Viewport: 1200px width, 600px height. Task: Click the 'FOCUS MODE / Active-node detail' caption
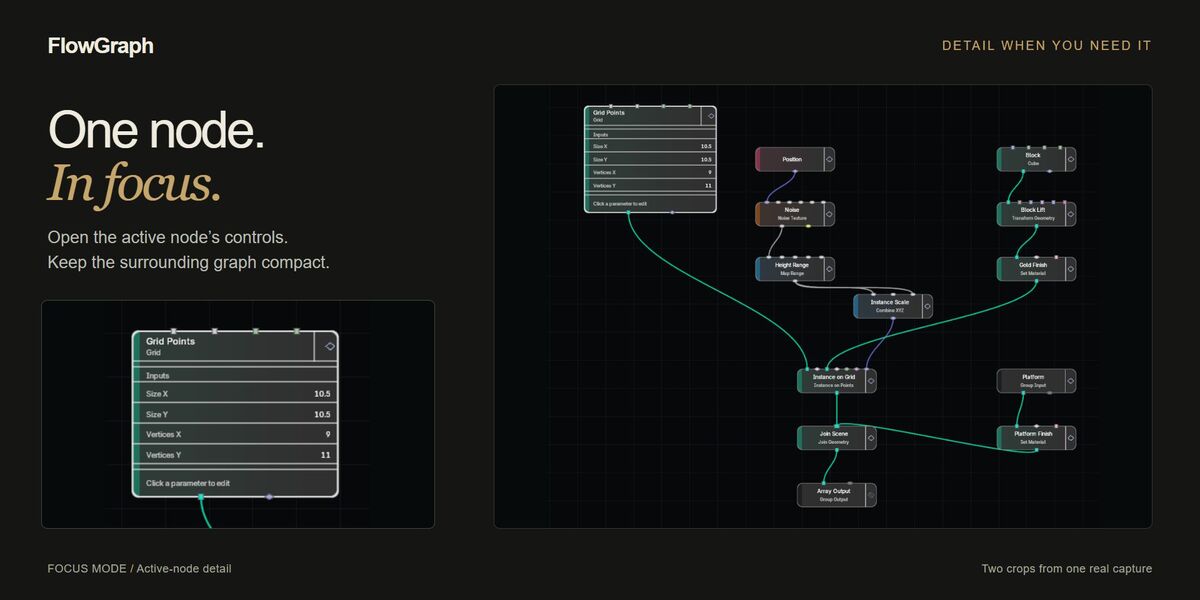pyautogui.click(x=139, y=569)
